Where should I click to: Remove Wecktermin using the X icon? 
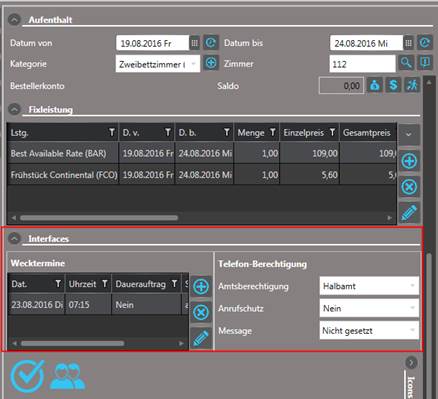click(x=201, y=312)
